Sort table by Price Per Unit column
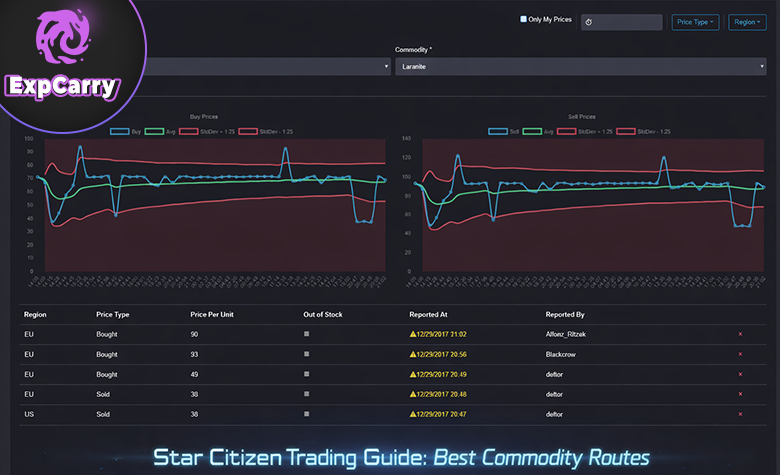Viewport: 780px width, 475px height. point(212,314)
